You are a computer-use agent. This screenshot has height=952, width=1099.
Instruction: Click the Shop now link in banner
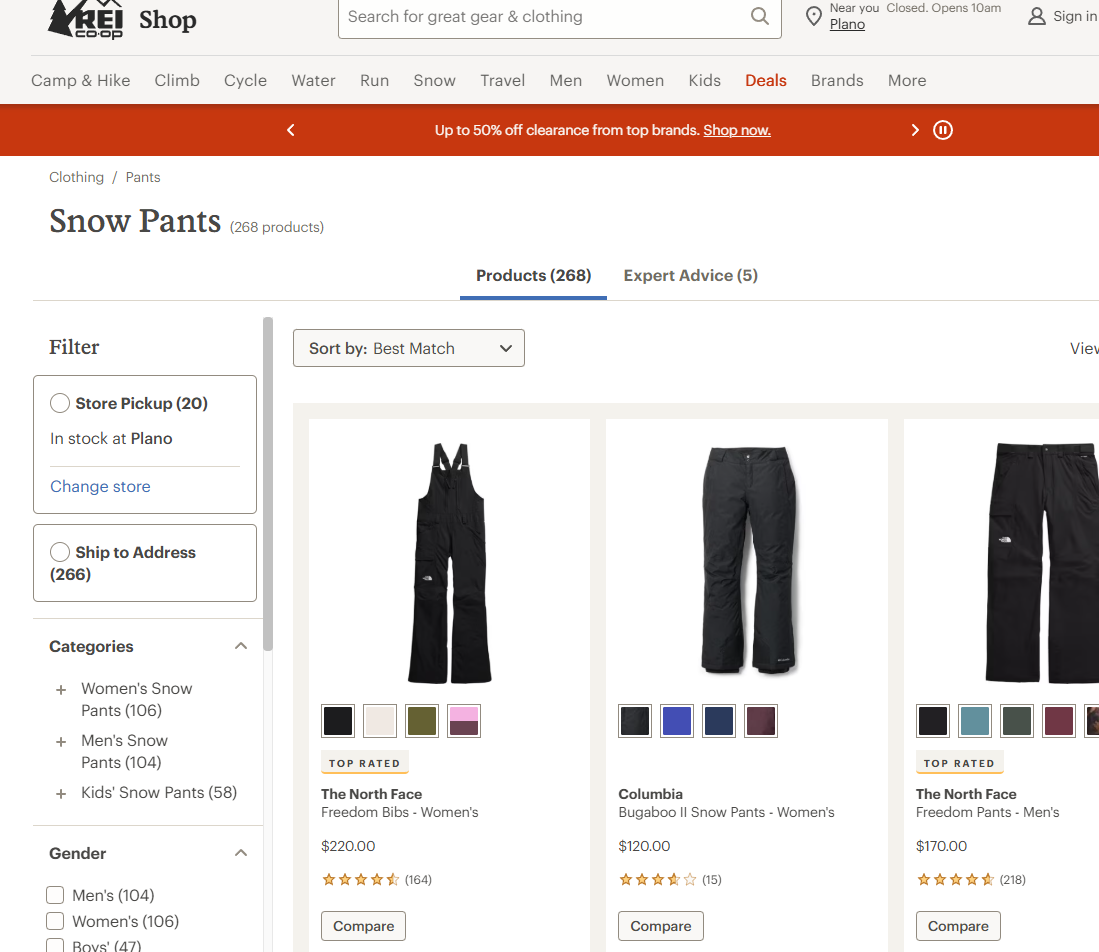coord(737,130)
